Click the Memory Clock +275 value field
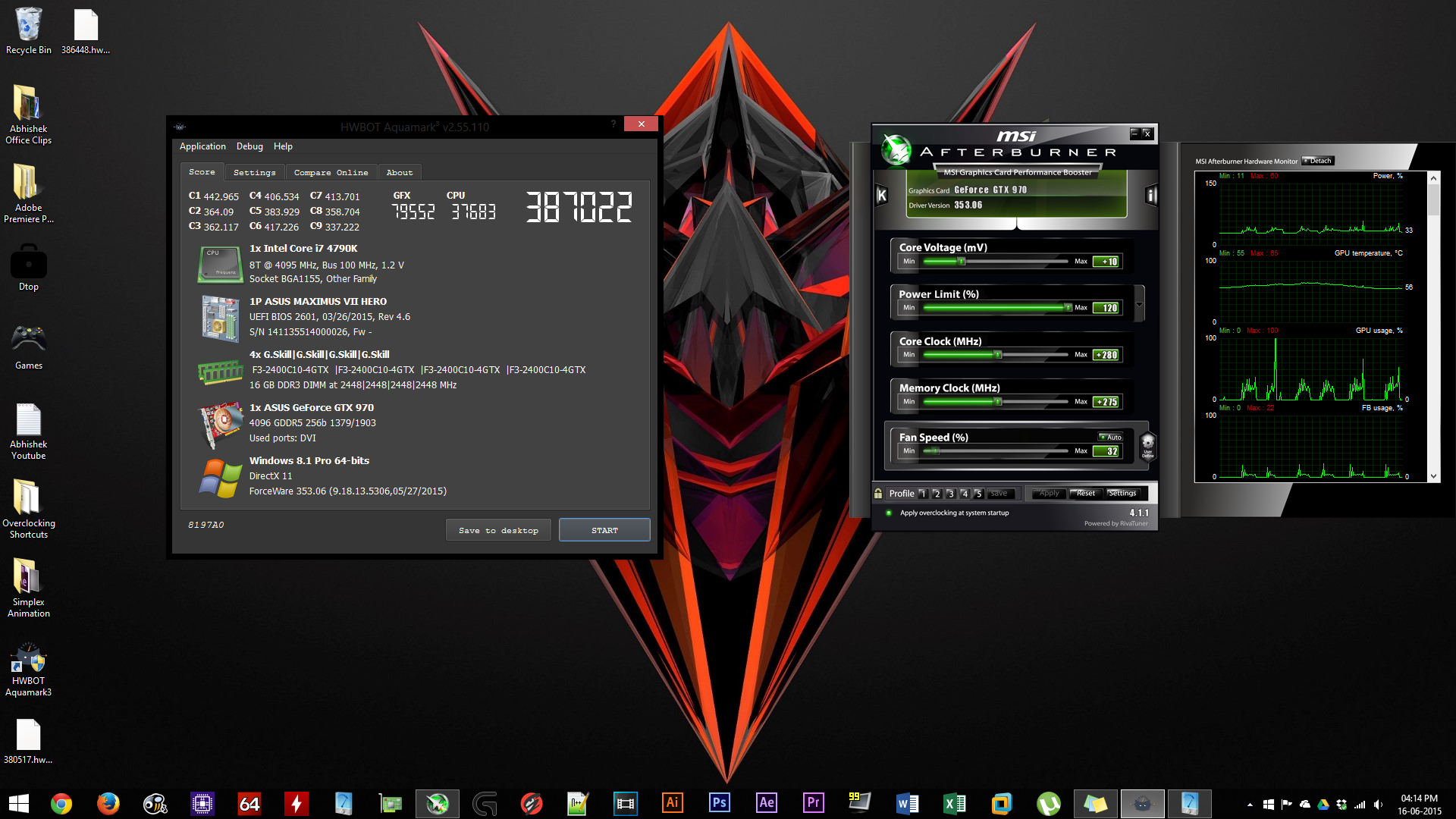The image size is (1456, 819). pyautogui.click(x=1106, y=402)
